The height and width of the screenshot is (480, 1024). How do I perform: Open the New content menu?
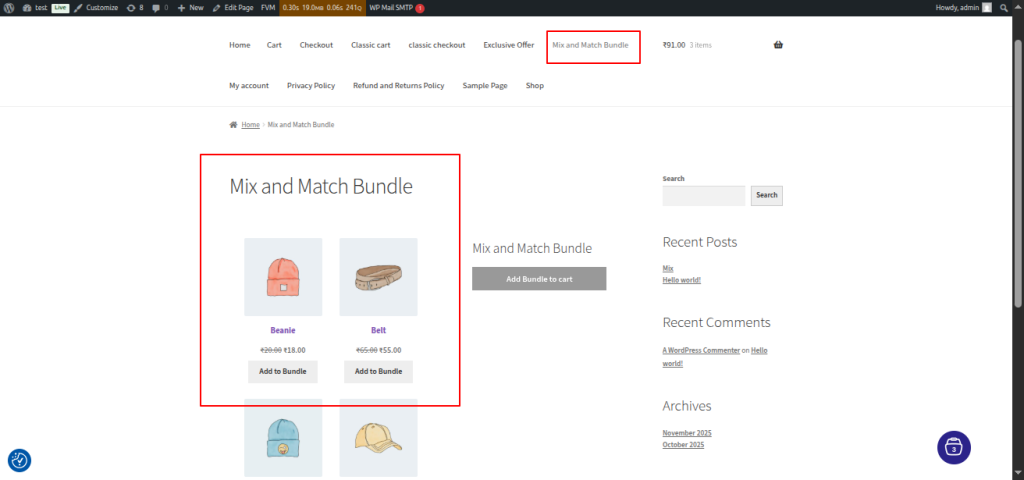click(191, 8)
